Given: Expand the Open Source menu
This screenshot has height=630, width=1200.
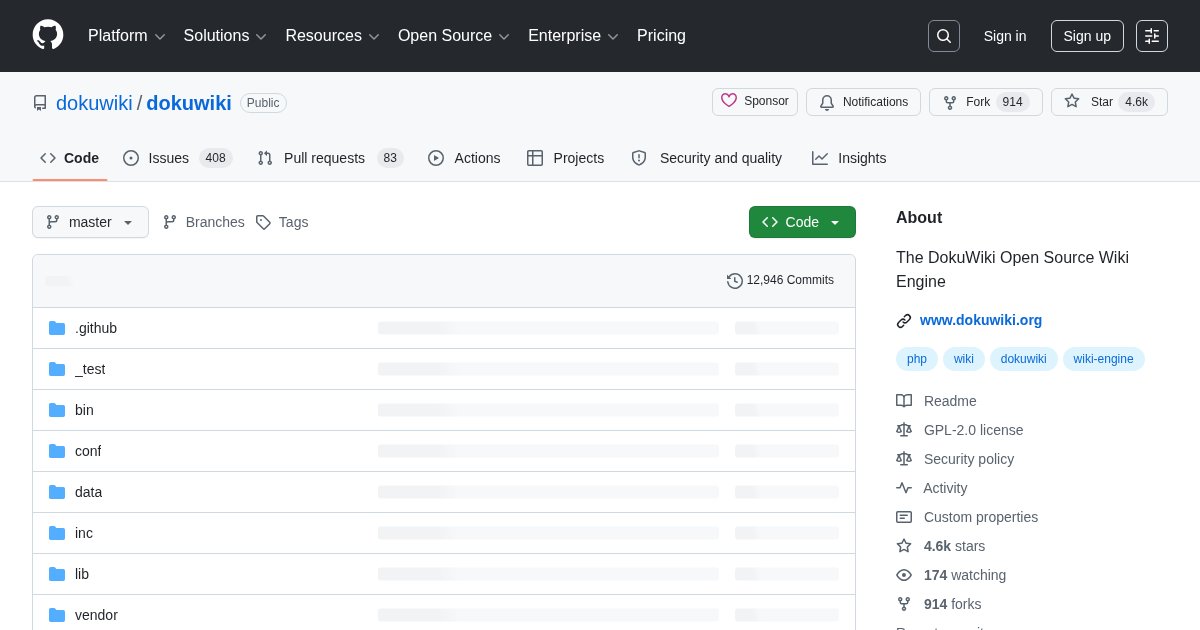Looking at the screenshot, I should 454,36.
